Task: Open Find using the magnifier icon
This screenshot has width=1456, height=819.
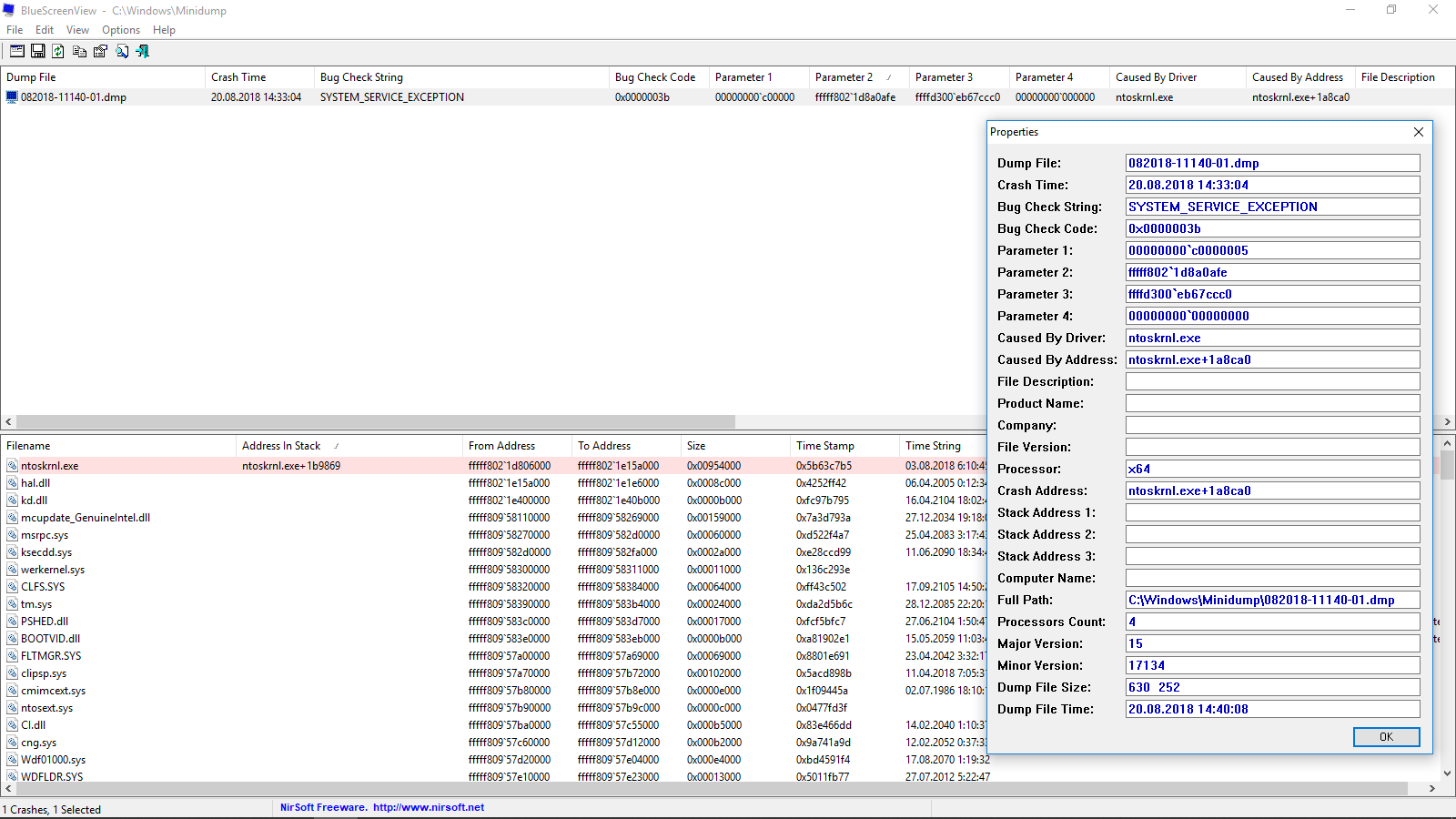Action: click(122, 52)
